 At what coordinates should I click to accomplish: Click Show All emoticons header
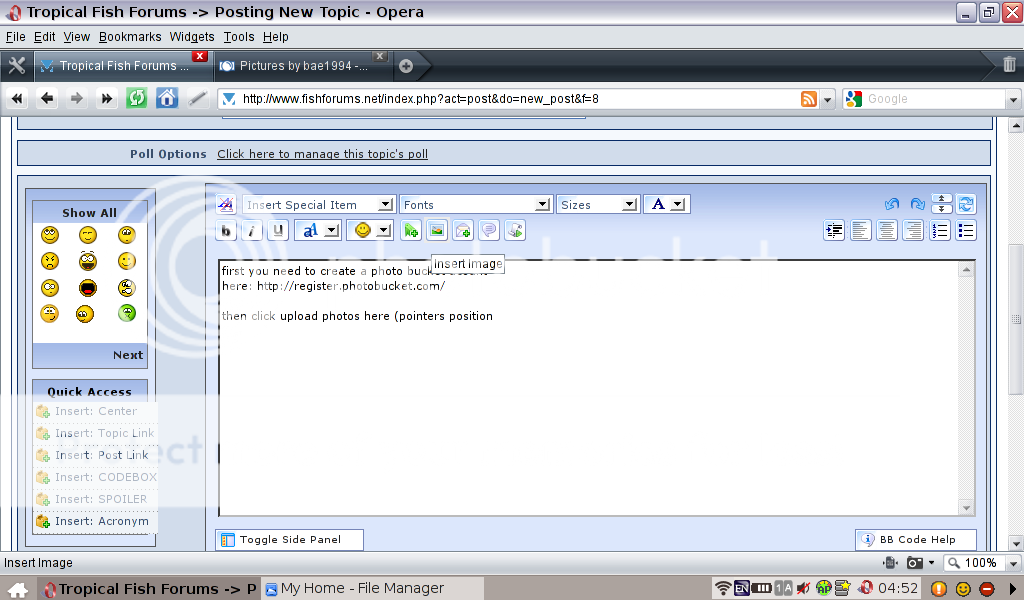(89, 213)
